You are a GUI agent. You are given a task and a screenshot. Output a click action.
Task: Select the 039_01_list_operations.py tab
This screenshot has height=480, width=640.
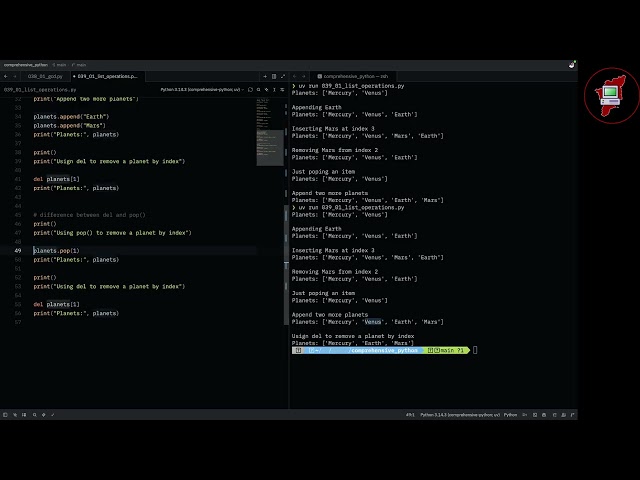(107, 76)
